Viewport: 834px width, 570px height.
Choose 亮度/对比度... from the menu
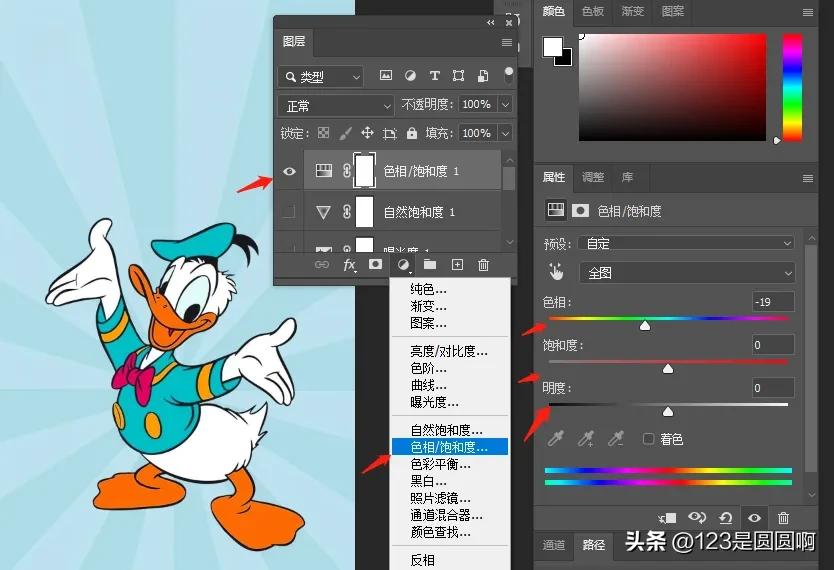[449, 351]
